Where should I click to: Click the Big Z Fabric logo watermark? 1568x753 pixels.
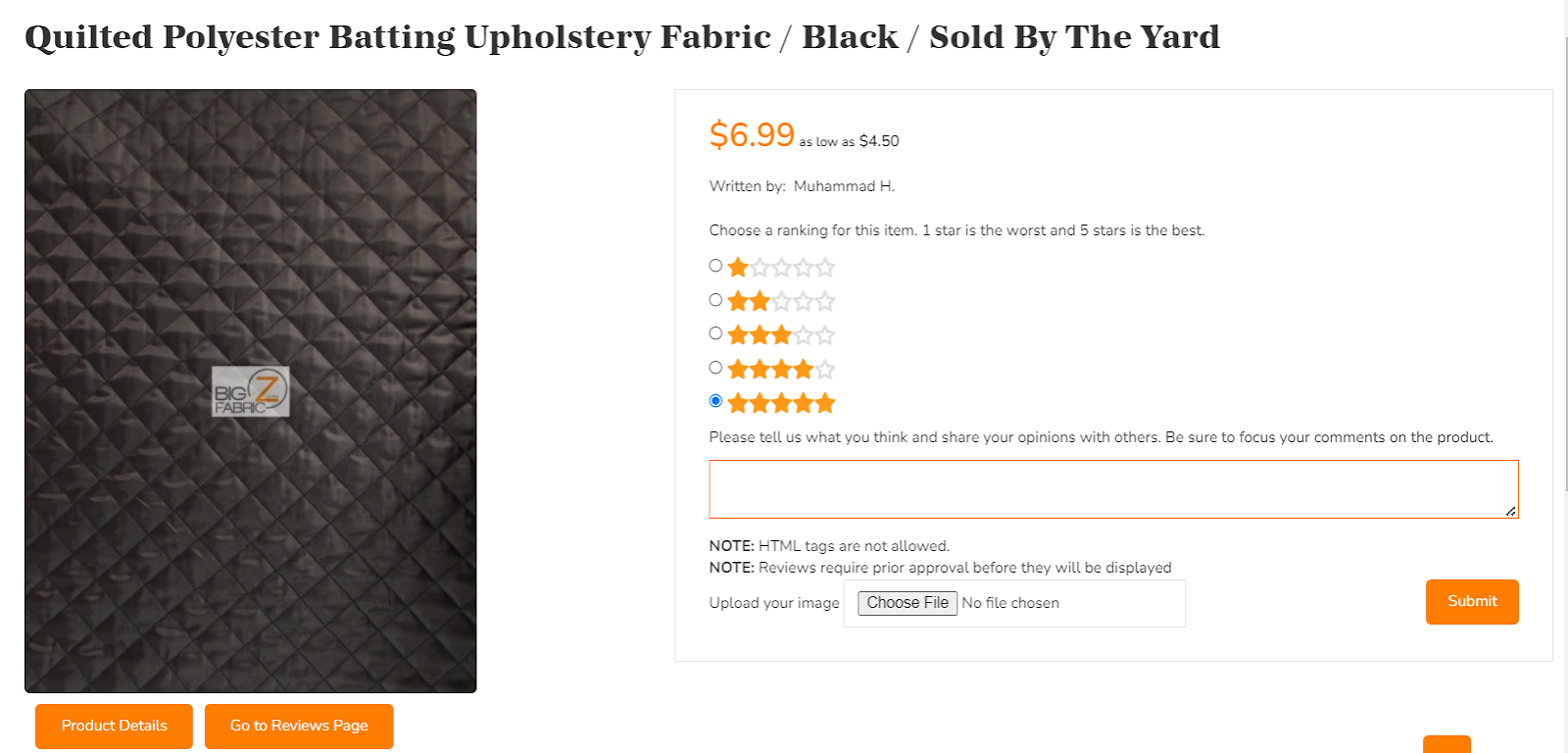251,391
